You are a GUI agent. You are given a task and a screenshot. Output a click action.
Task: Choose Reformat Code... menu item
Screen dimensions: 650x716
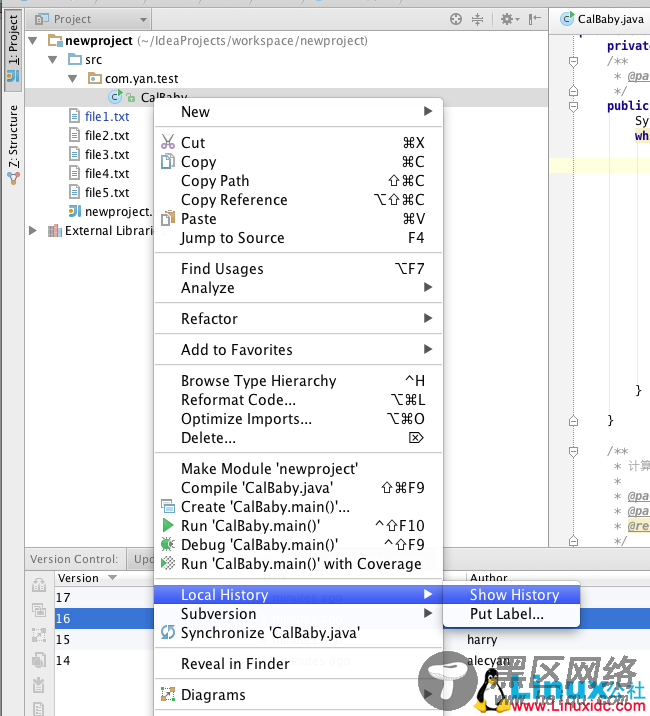298,400
